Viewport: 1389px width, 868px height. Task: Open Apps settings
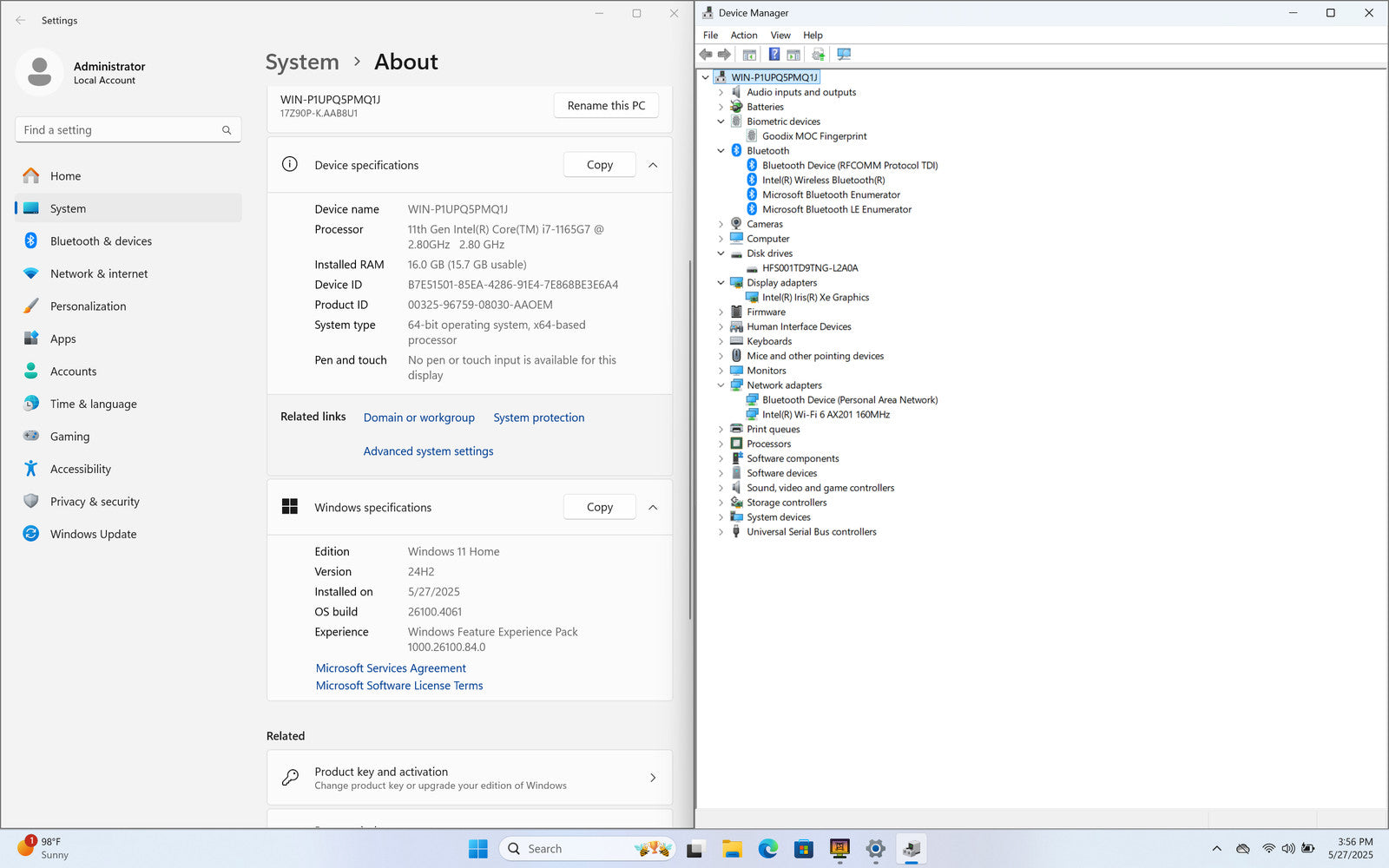[128, 339]
